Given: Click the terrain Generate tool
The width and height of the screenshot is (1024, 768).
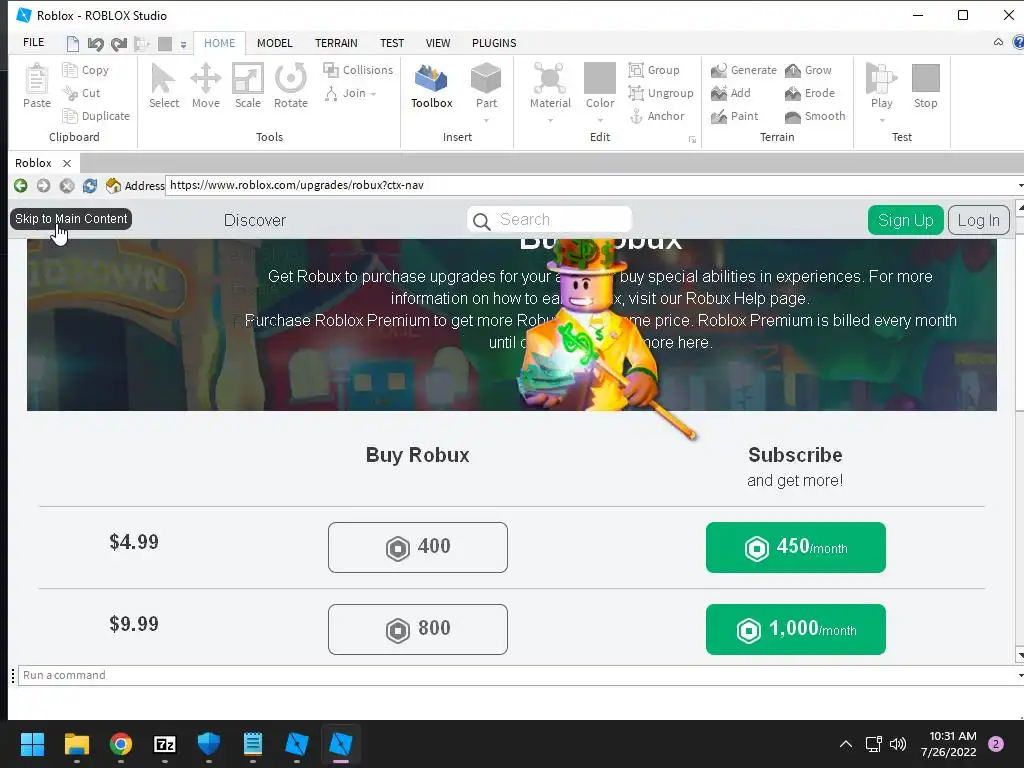Looking at the screenshot, I should pyautogui.click(x=743, y=70).
